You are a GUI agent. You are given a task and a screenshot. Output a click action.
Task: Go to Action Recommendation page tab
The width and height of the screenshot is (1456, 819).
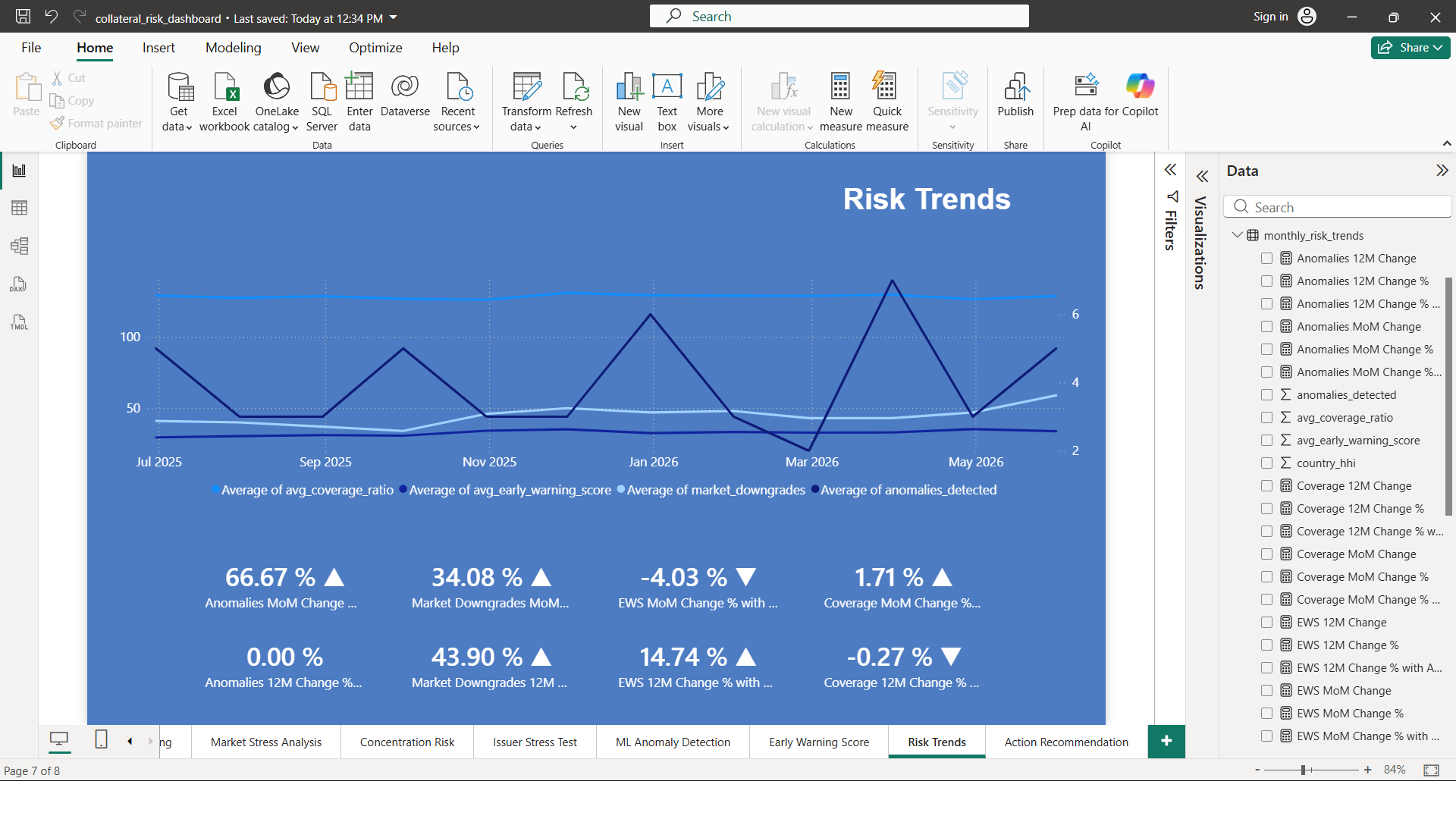pos(1066,742)
